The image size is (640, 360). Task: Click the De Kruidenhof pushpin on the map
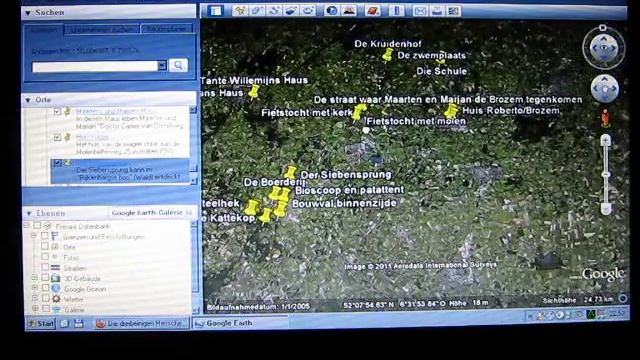coord(387,55)
